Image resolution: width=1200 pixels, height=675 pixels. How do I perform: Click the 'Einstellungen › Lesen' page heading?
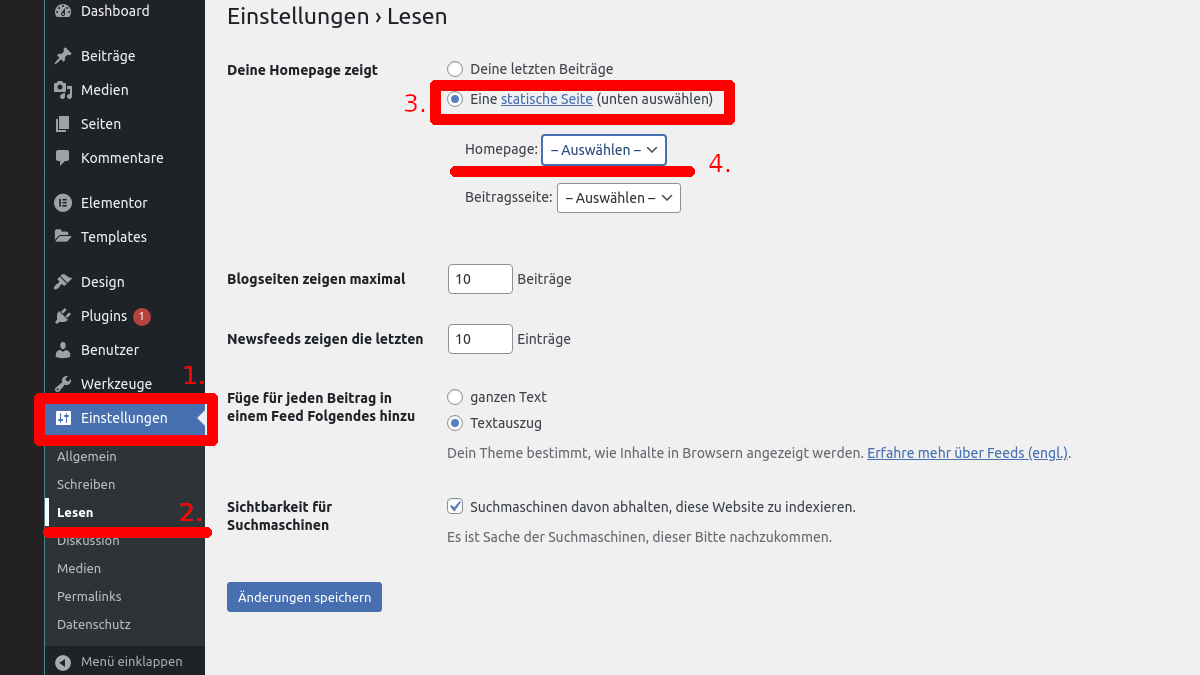(x=337, y=16)
